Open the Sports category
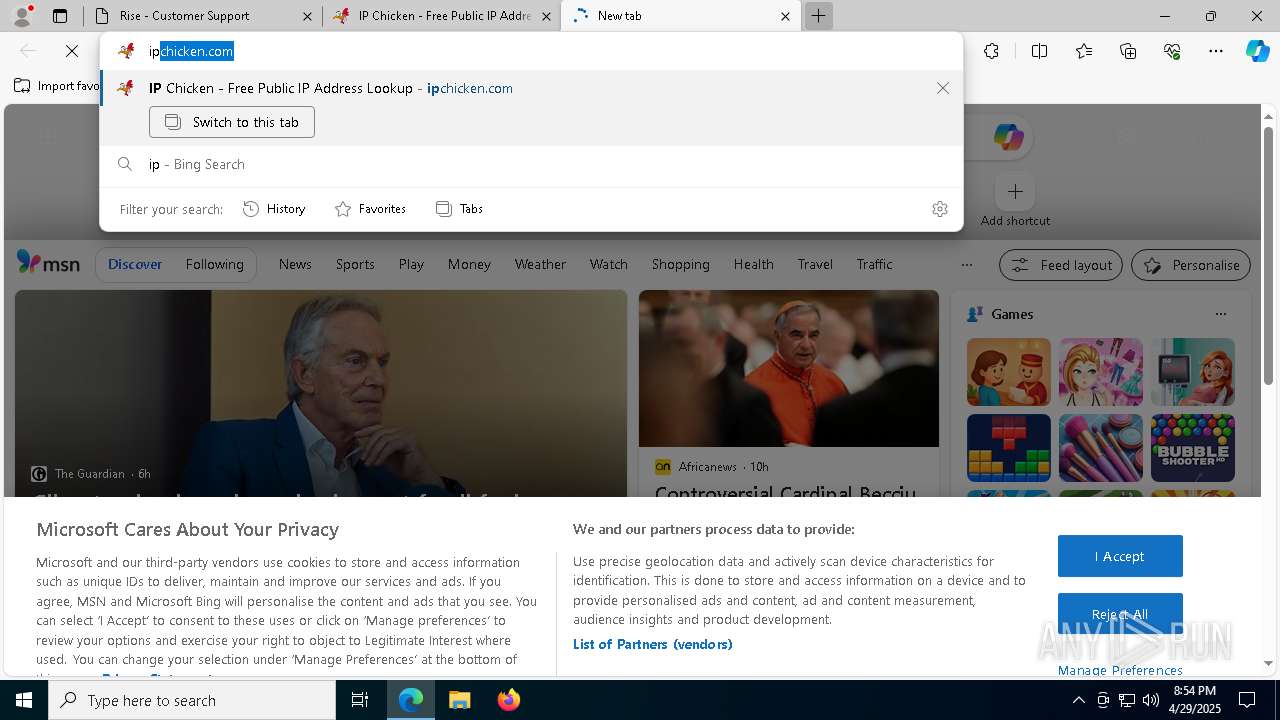Screen dimensions: 1280x720 355,264
